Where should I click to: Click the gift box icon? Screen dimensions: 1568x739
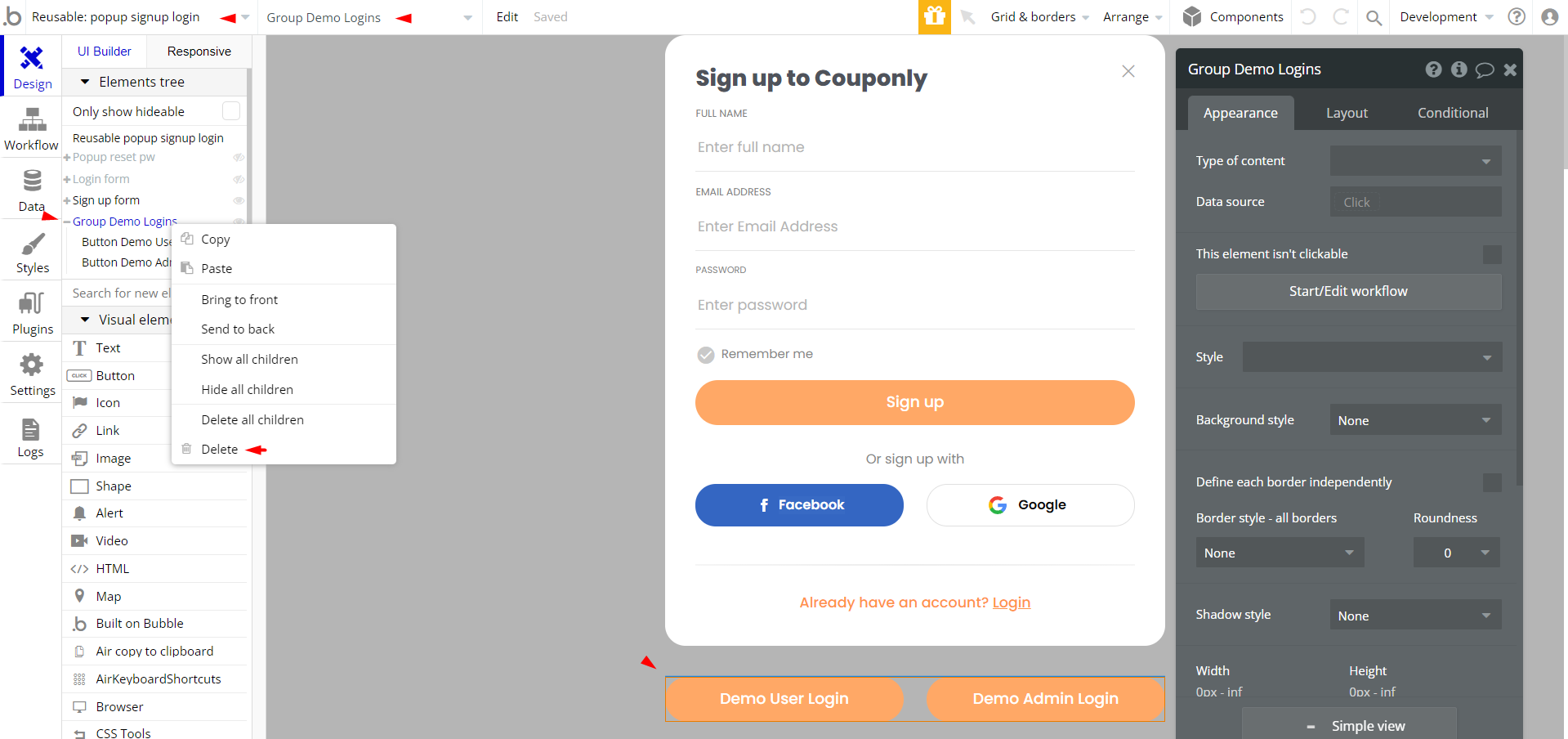tap(935, 16)
